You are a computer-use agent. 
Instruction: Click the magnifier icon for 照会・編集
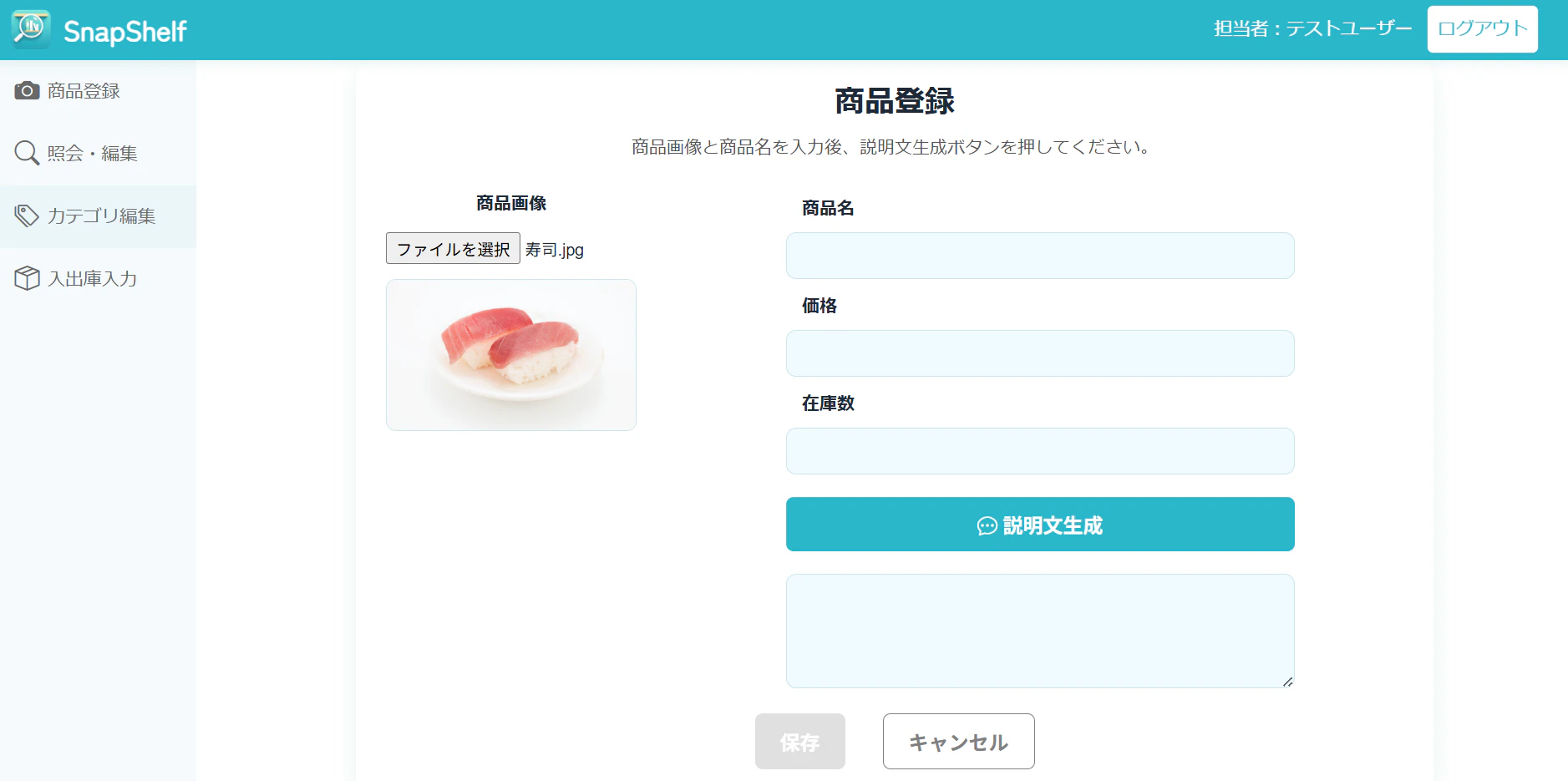(27, 153)
